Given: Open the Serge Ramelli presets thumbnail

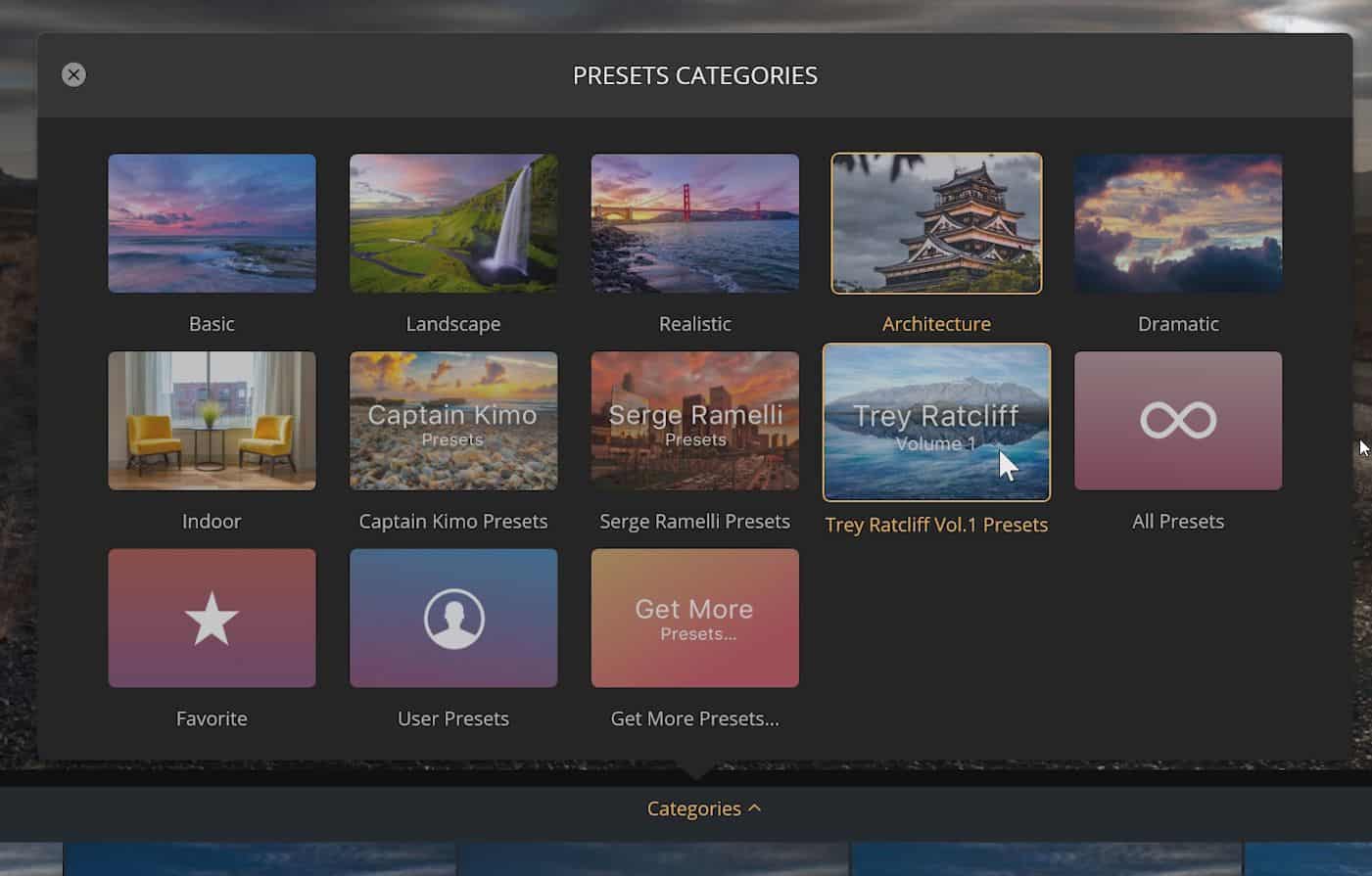Looking at the screenshot, I should (x=694, y=421).
